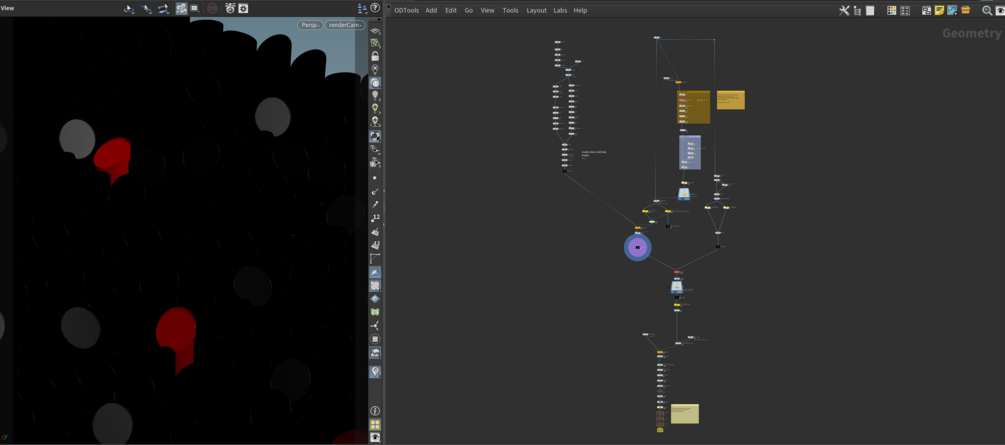Toggle the camera lock padlock icon
The width and height of the screenshot is (1005, 445).
click(375, 56)
